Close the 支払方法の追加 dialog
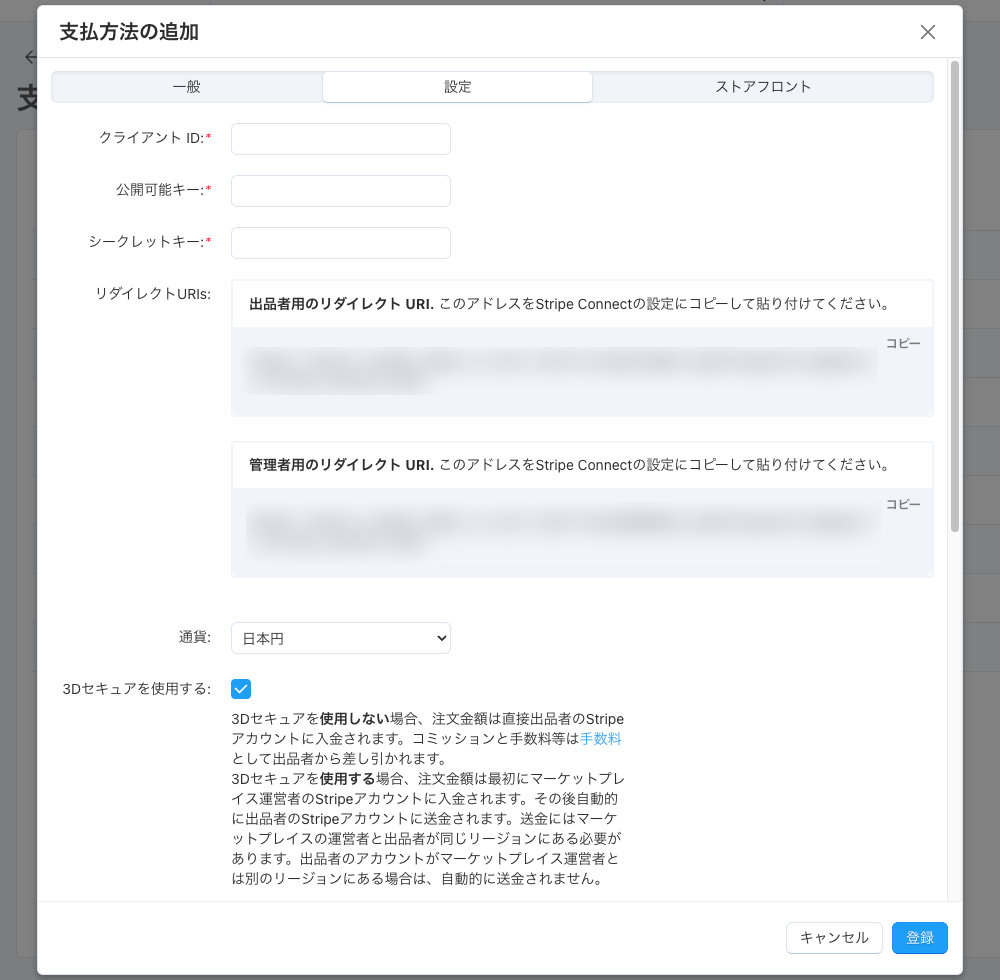Image resolution: width=1000 pixels, height=980 pixels. coord(927,32)
